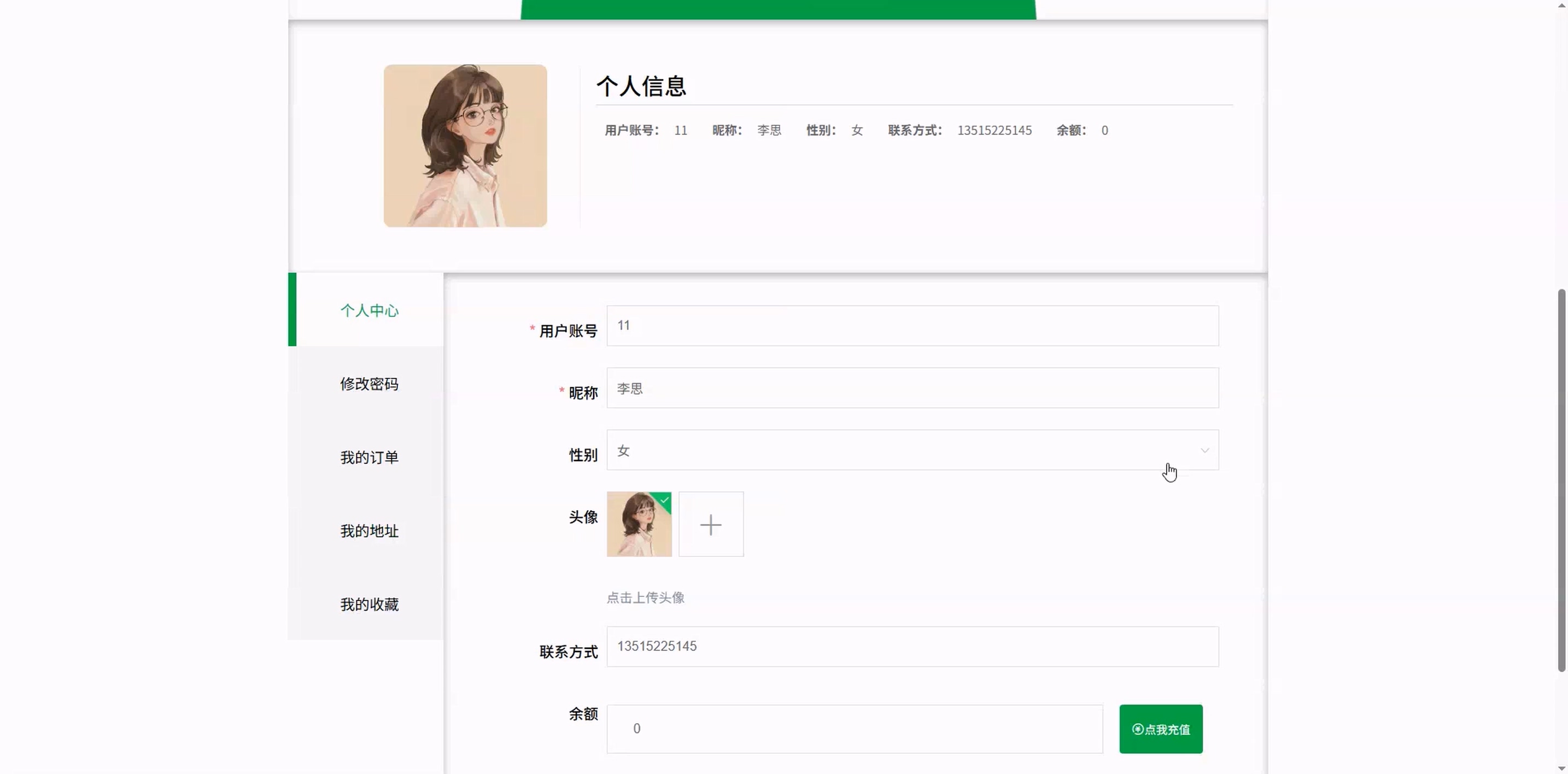Click the 用户账号 input field
Viewport: 1568px width, 774px height.
point(912,326)
